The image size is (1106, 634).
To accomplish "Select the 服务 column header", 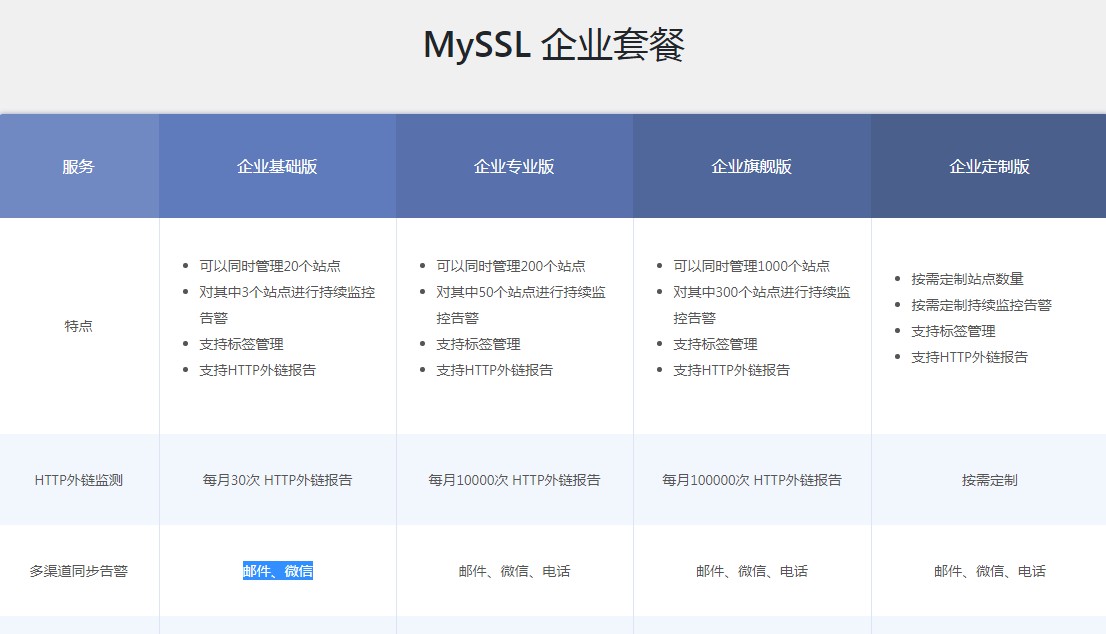I will (78, 166).
